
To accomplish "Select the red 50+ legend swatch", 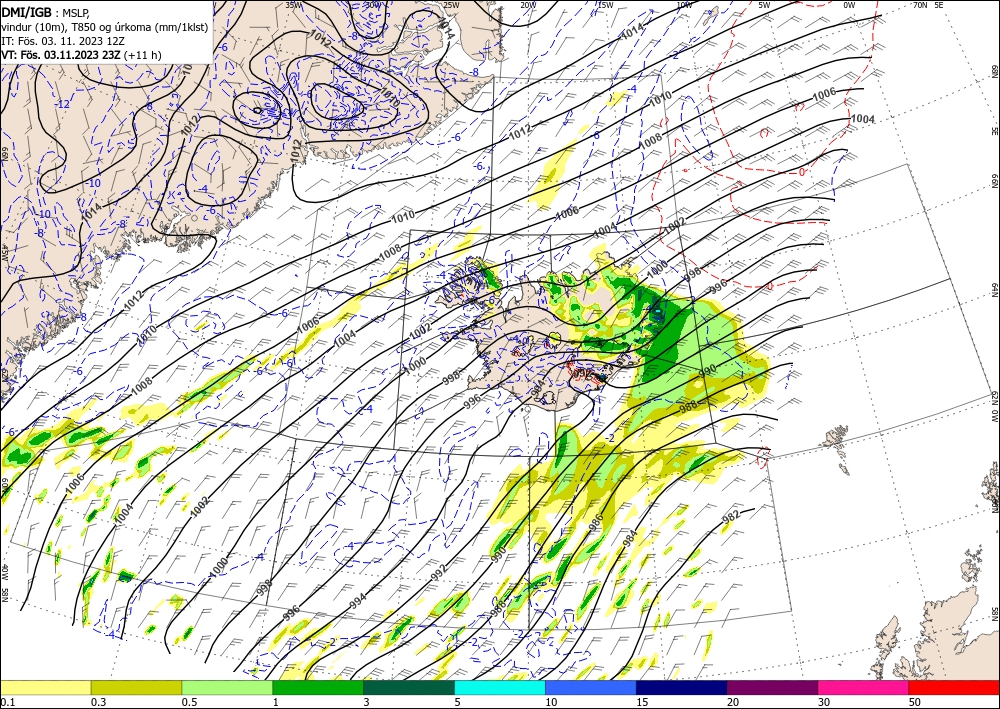I will click(x=954, y=687).
